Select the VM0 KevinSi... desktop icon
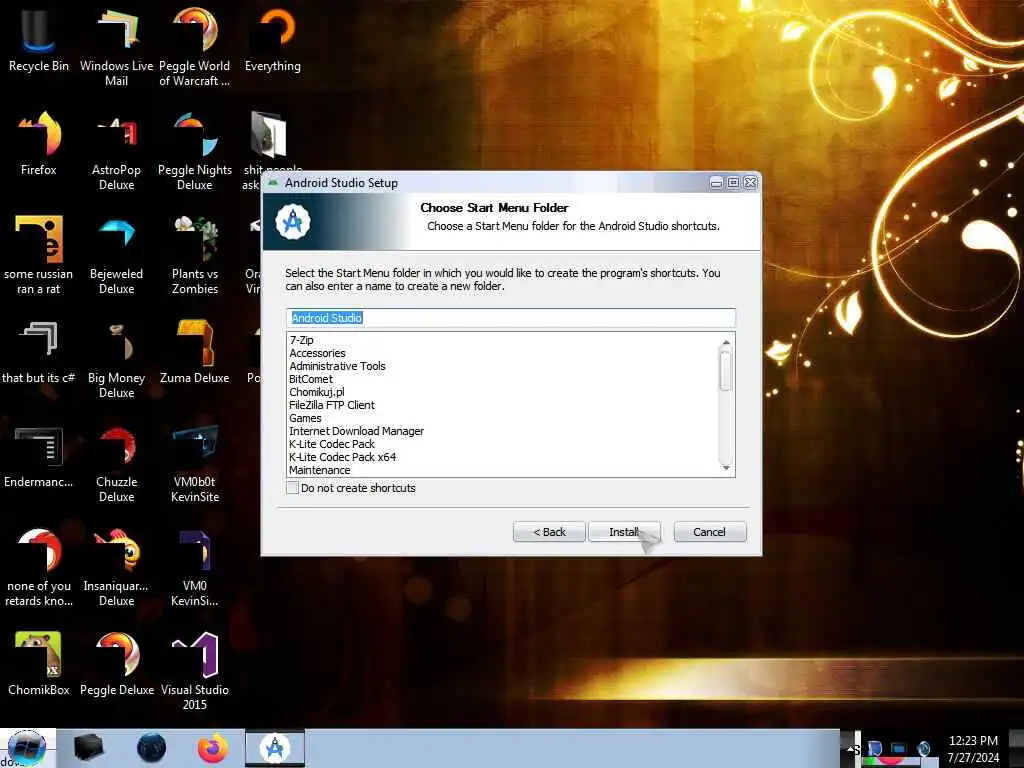Viewport: 1024px width, 768px height. coord(195,566)
